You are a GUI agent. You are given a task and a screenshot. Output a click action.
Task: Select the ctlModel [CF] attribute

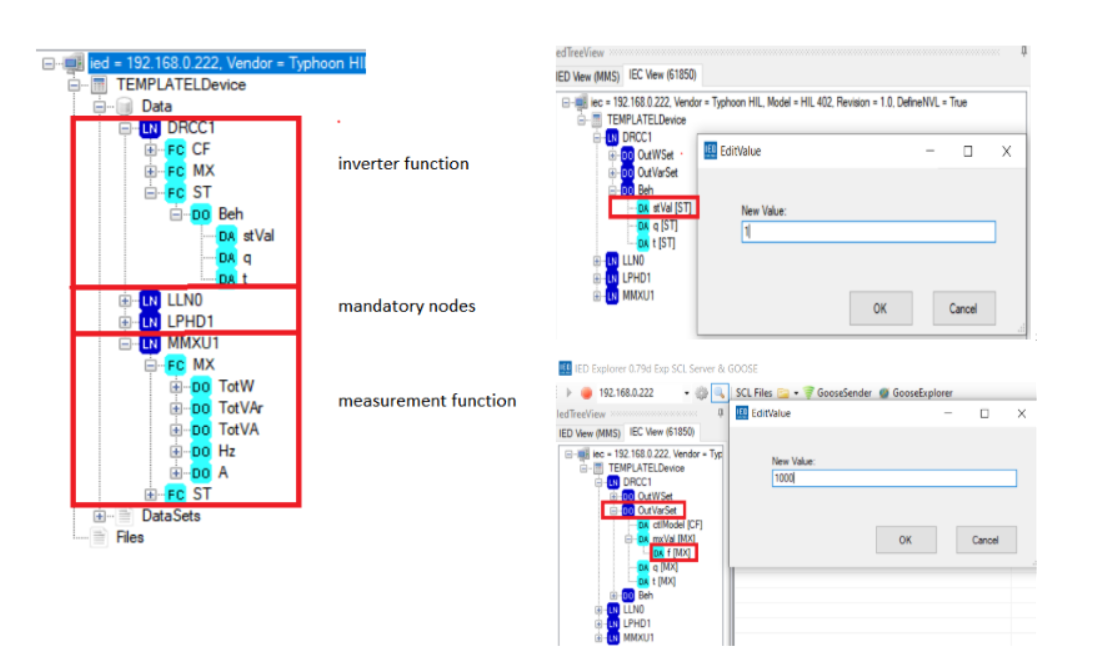click(x=679, y=525)
